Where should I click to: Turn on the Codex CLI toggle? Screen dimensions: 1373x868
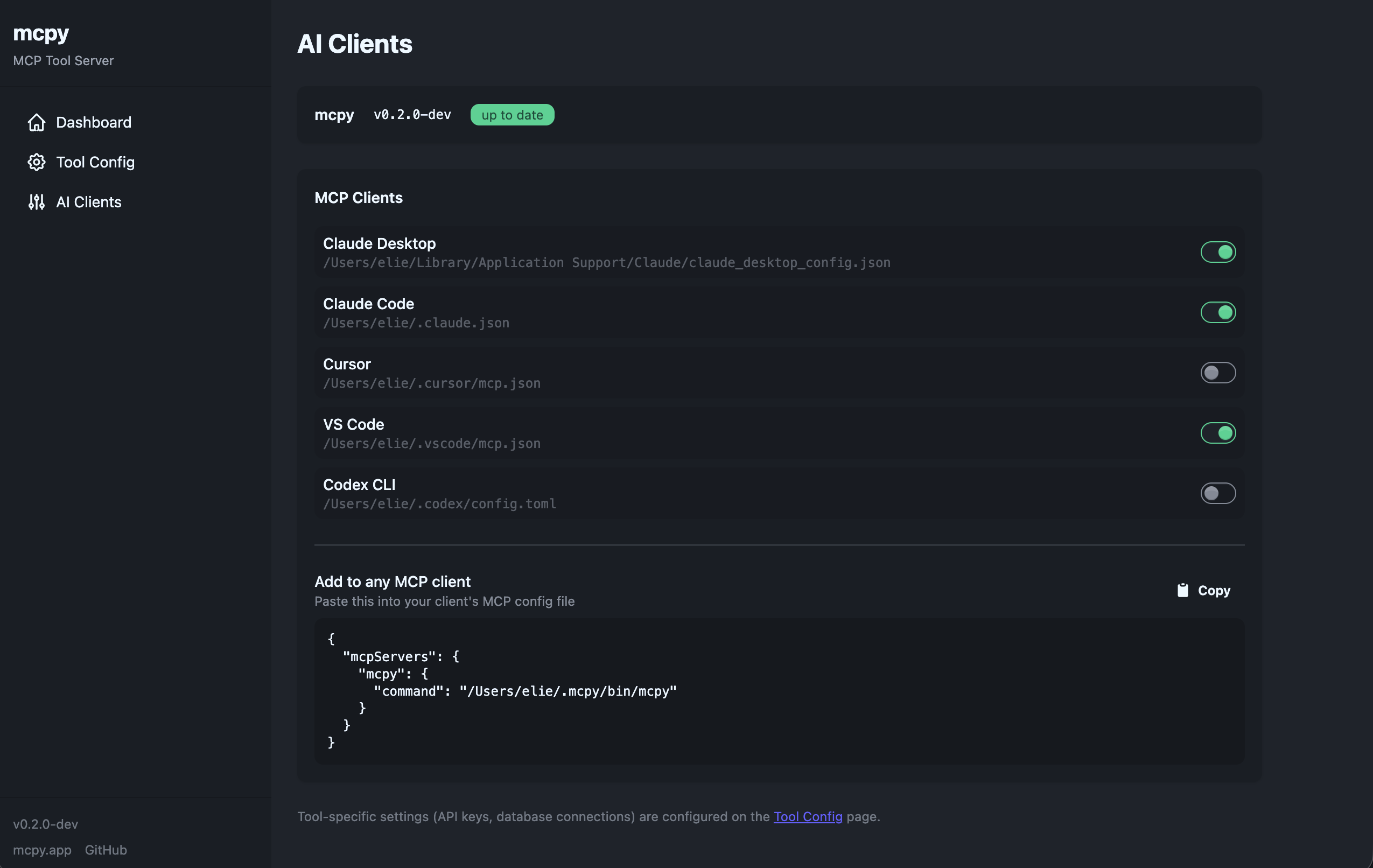tap(1218, 493)
